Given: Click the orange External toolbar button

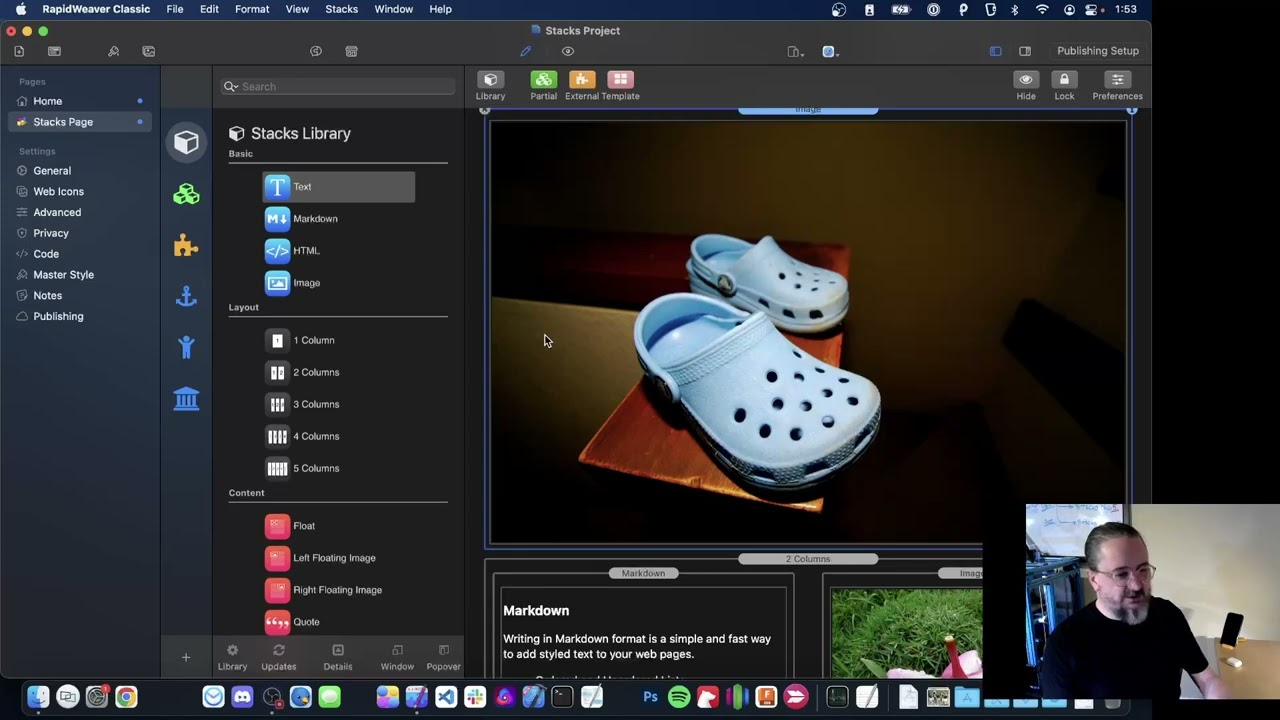Looking at the screenshot, I should [582, 86].
